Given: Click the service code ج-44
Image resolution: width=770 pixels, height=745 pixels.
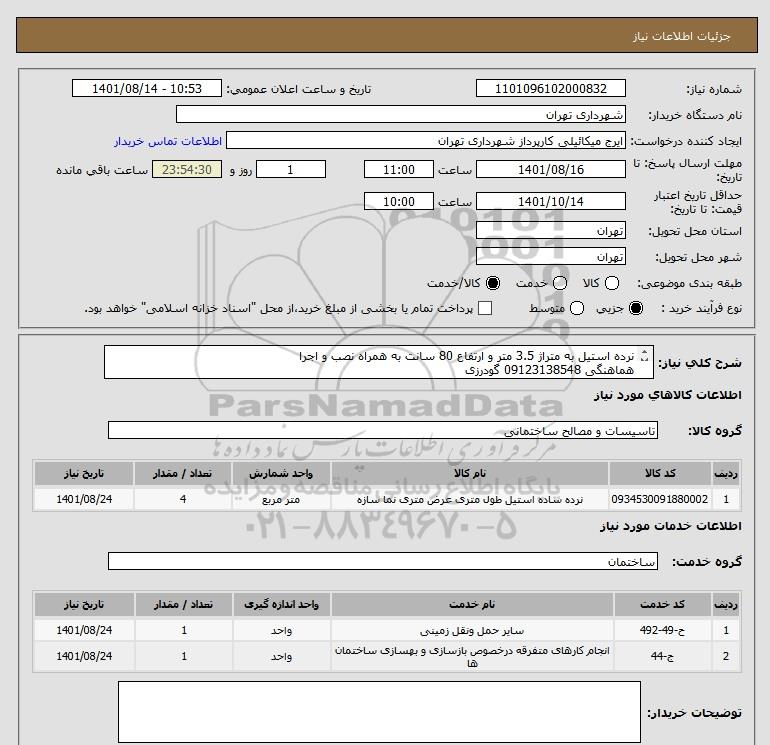Looking at the screenshot, I should (x=662, y=656).
